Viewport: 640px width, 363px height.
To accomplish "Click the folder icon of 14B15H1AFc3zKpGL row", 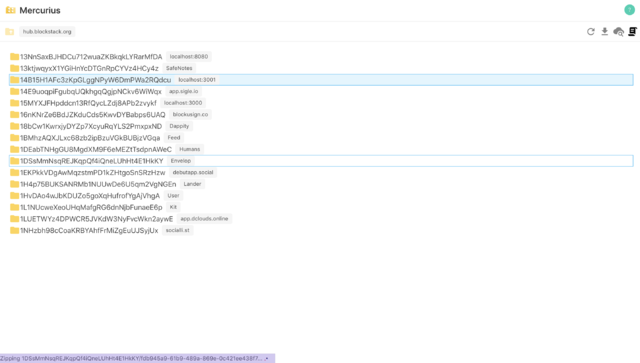I will (x=14, y=80).
